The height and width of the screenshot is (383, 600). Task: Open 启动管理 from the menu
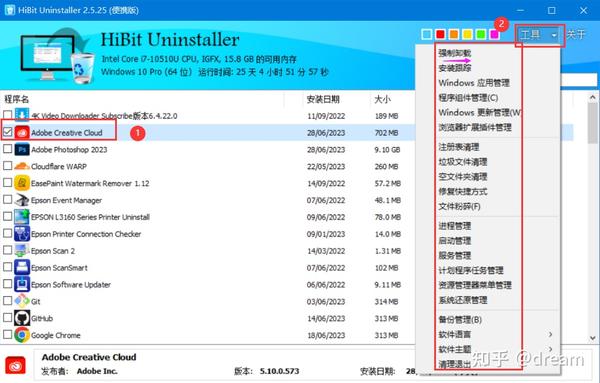455,241
